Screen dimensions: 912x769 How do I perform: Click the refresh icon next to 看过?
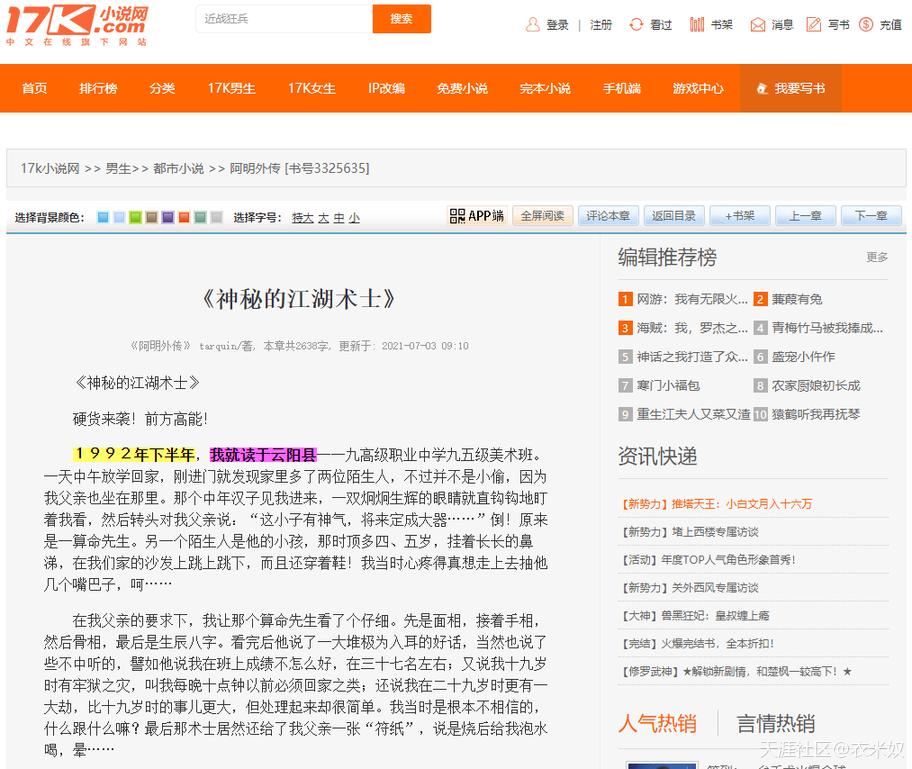pos(636,24)
